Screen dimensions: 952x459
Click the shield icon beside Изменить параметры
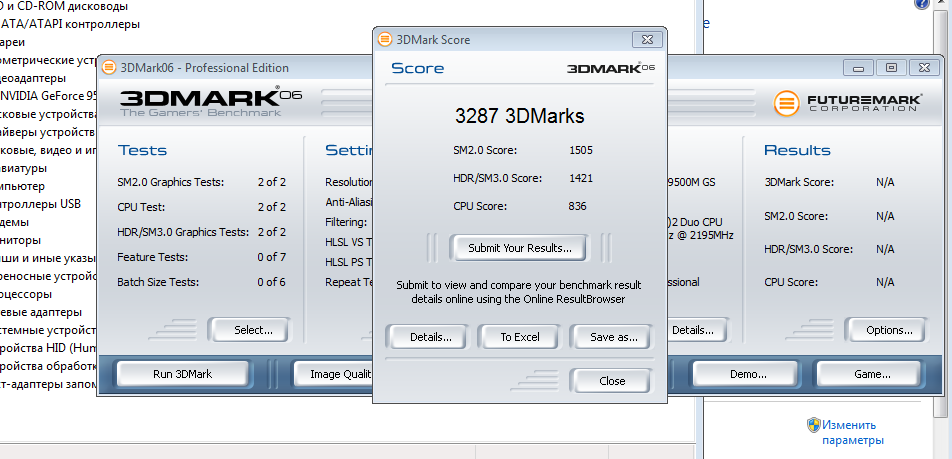click(x=814, y=425)
